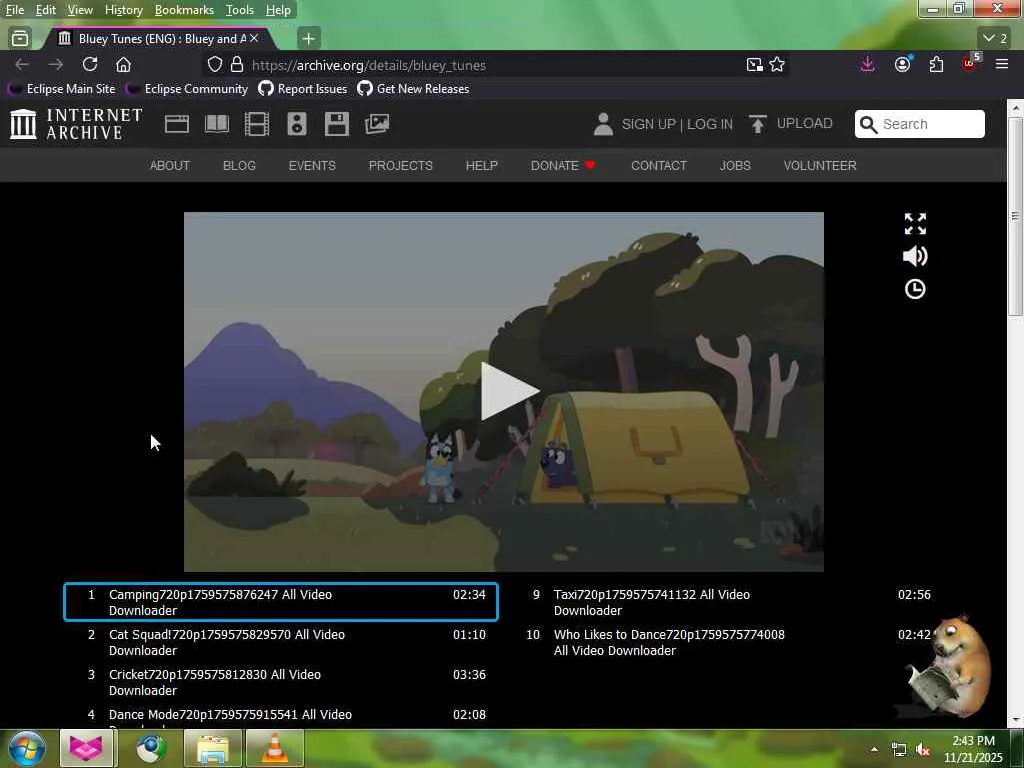Open the Firefox hamburger menu
Image resolution: width=1024 pixels, height=768 pixels.
(x=1002, y=65)
